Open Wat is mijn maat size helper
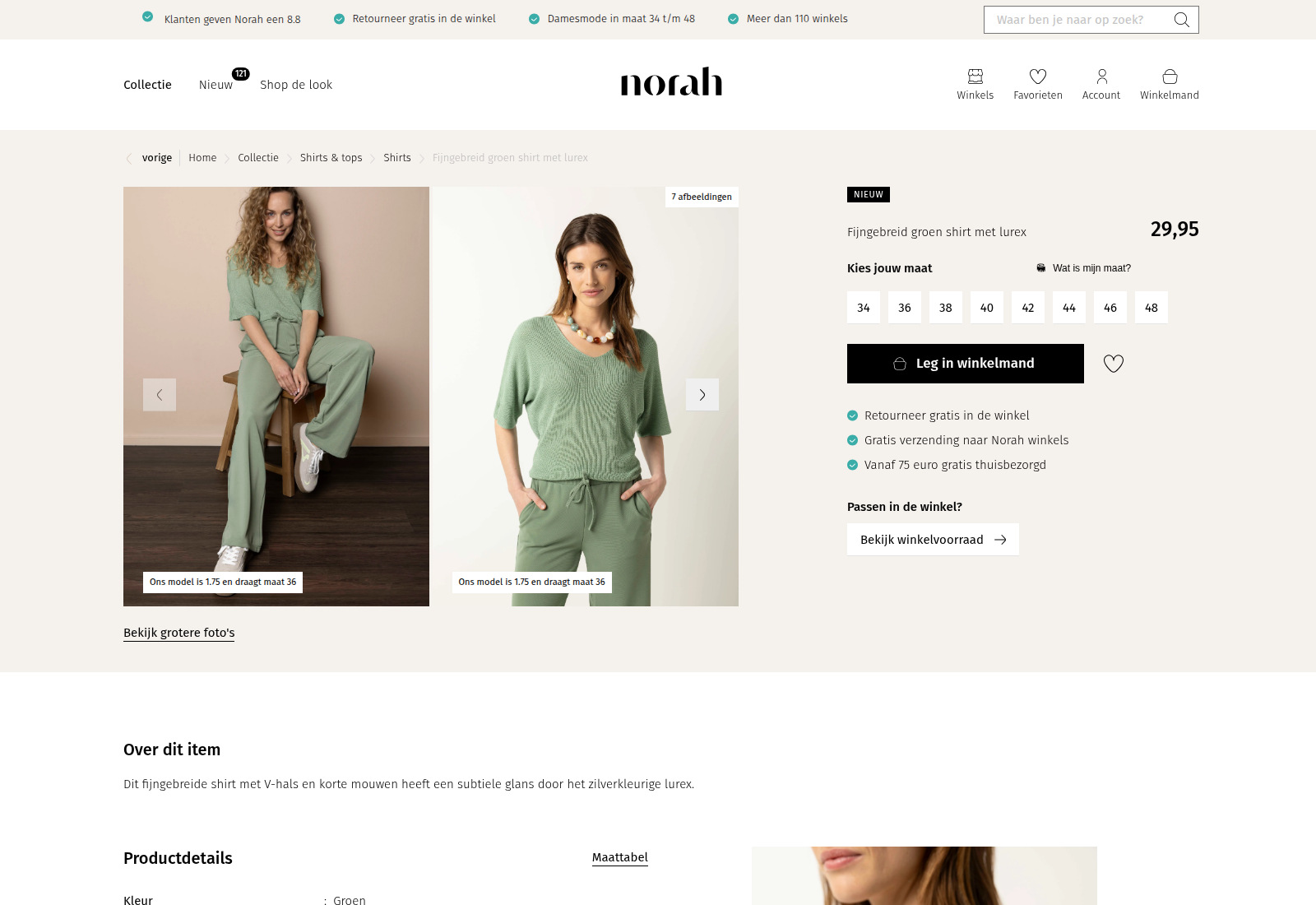 tap(1083, 268)
